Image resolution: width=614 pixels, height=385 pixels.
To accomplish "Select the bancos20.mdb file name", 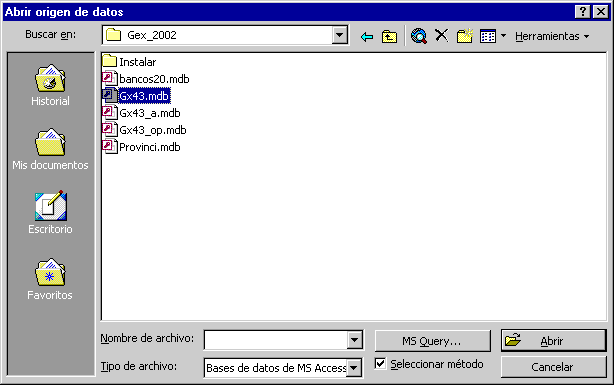I will (x=154, y=79).
